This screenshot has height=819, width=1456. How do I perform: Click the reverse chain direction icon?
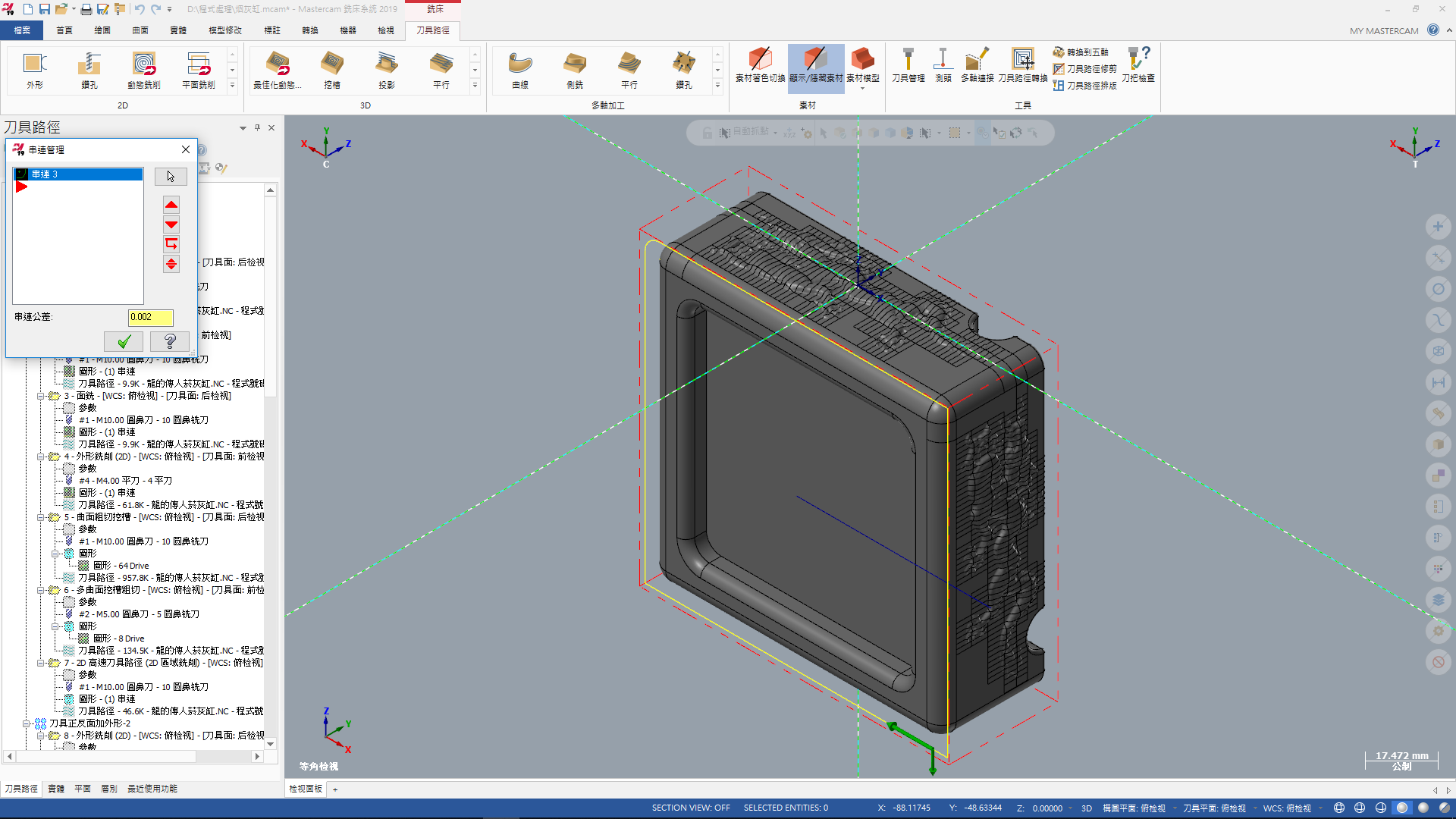click(171, 244)
